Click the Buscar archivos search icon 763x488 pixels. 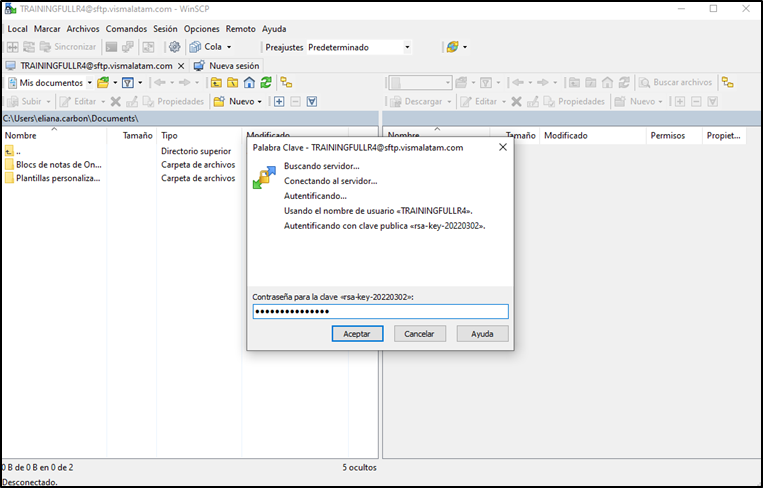[644, 82]
